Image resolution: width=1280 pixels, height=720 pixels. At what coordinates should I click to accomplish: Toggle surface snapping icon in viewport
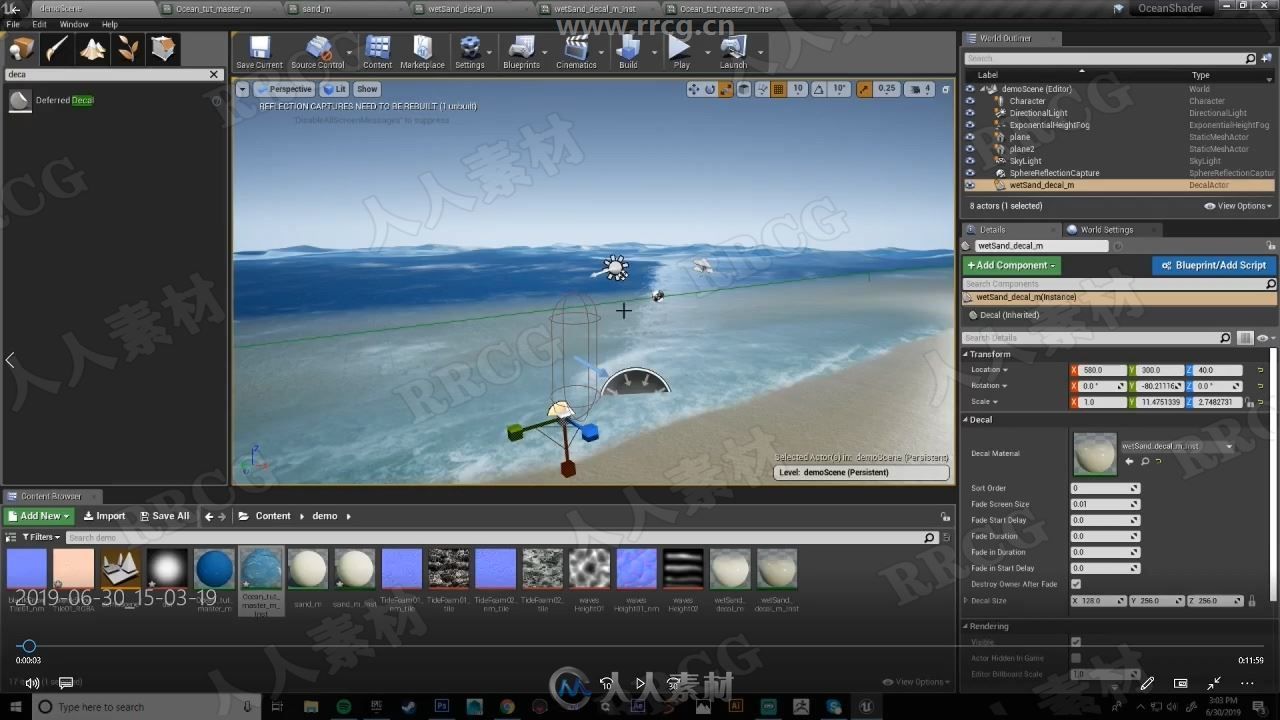tap(762, 89)
